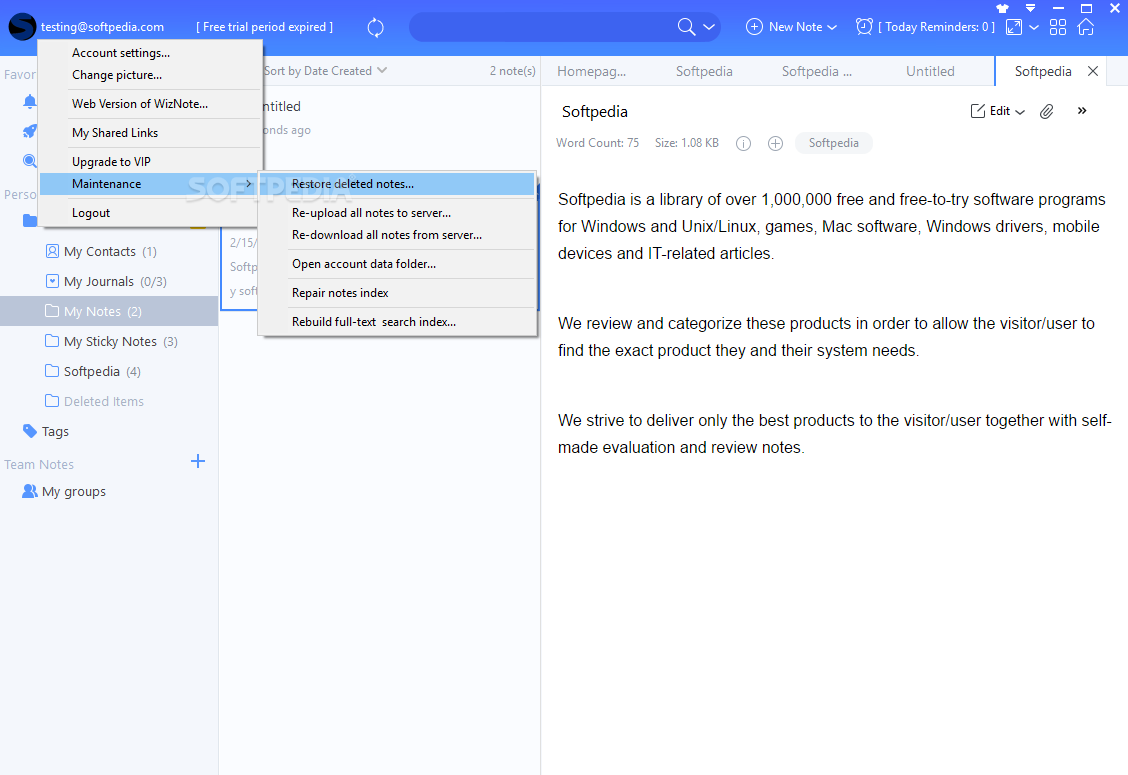Choose Restore deleted notes

coord(397,183)
